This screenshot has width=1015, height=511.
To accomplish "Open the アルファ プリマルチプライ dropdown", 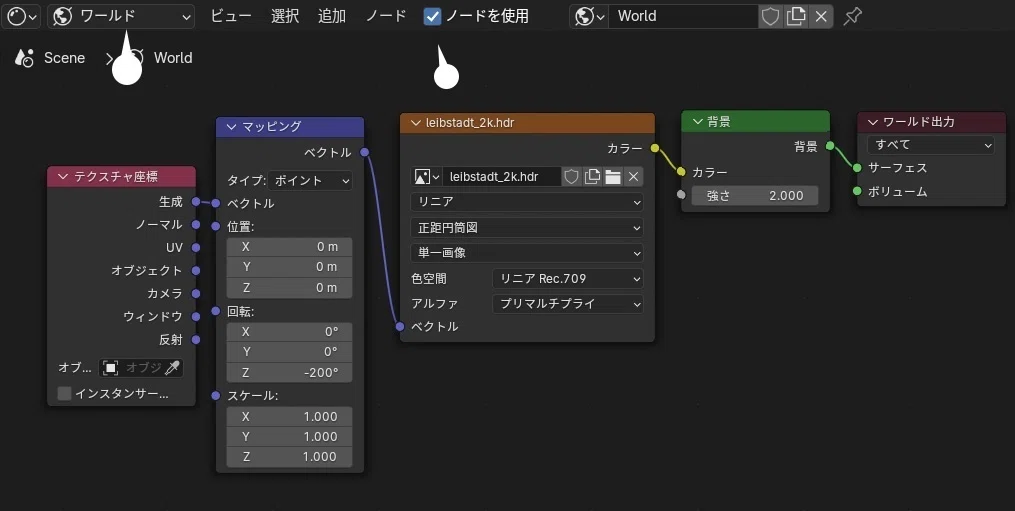I will (x=568, y=303).
